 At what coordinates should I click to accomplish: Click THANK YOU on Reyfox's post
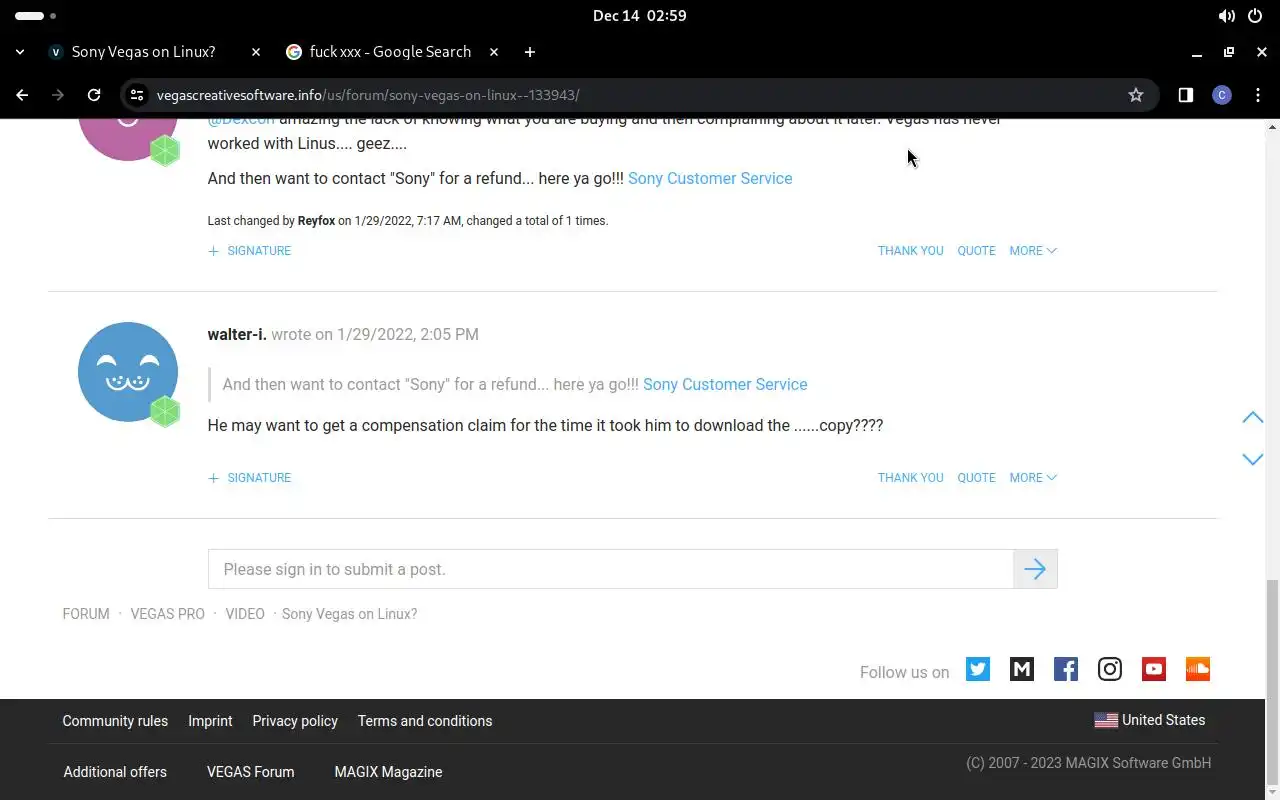911,251
